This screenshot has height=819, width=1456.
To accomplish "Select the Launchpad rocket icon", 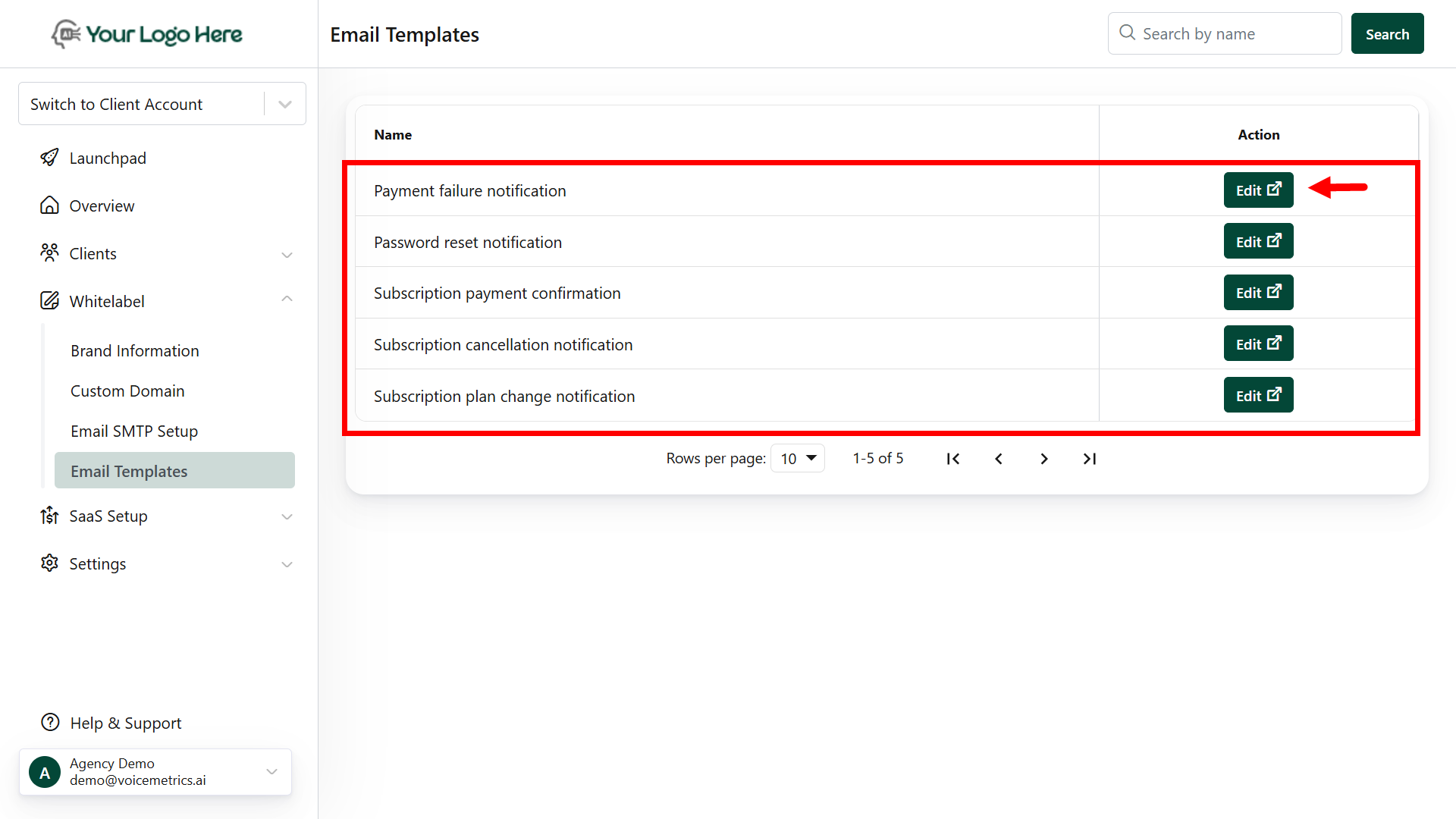I will coord(49,158).
